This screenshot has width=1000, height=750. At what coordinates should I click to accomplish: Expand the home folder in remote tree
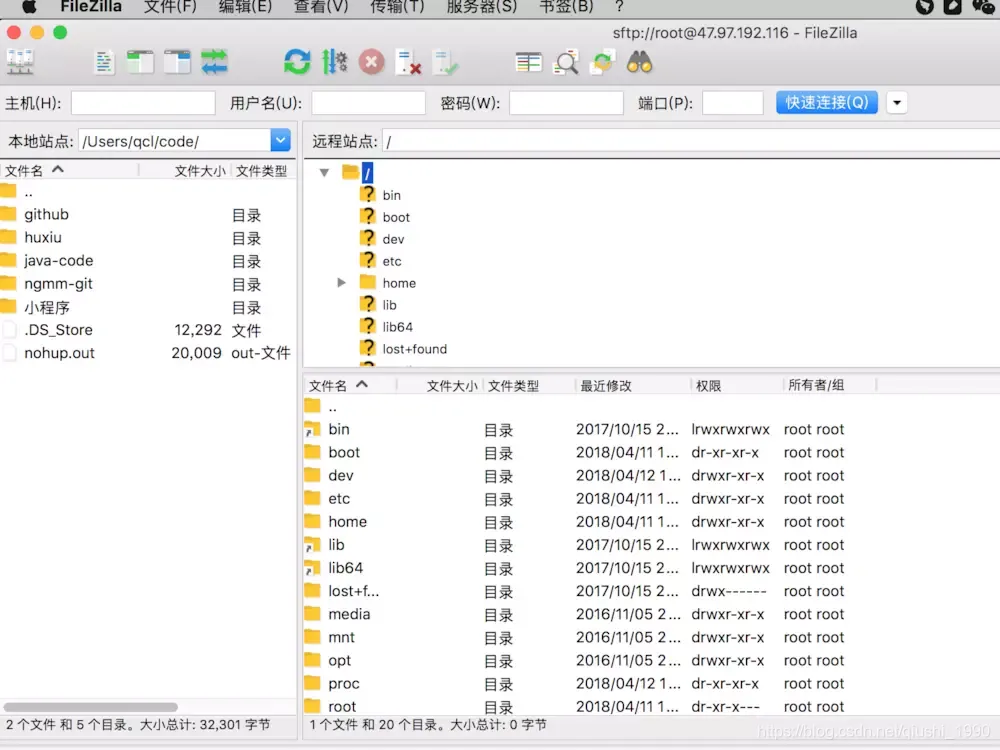(341, 283)
